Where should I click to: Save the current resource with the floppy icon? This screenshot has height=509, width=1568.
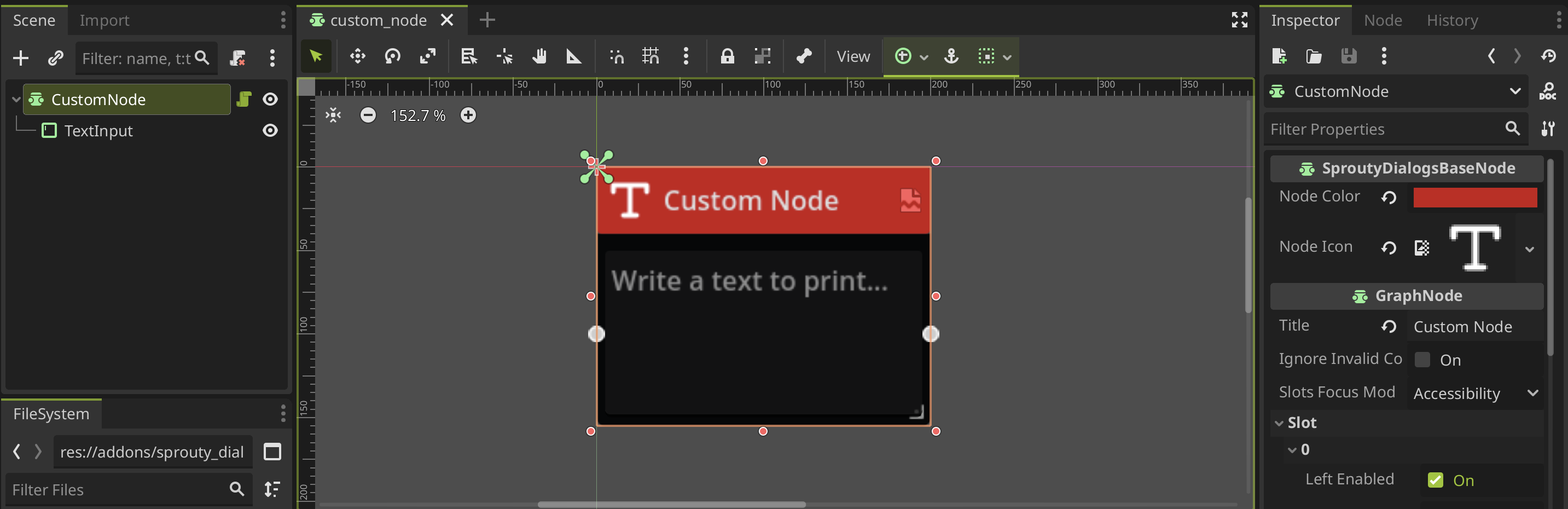[x=1349, y=56]
